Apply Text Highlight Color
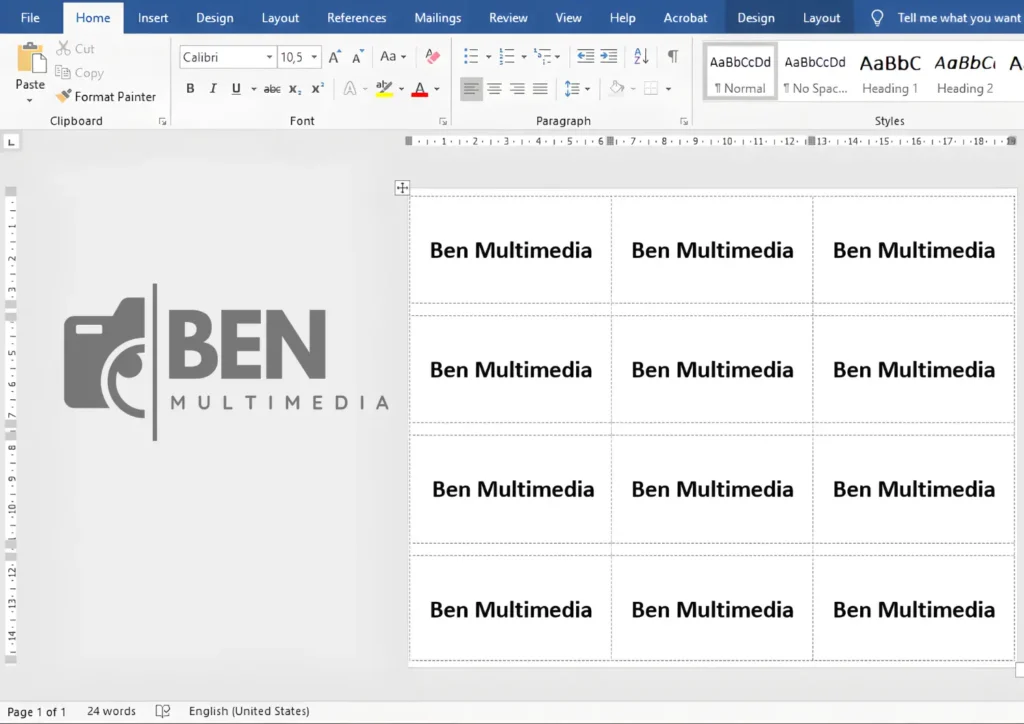Screen dimensions: 1024x724 pyautogui.click(x=385, y=89)
